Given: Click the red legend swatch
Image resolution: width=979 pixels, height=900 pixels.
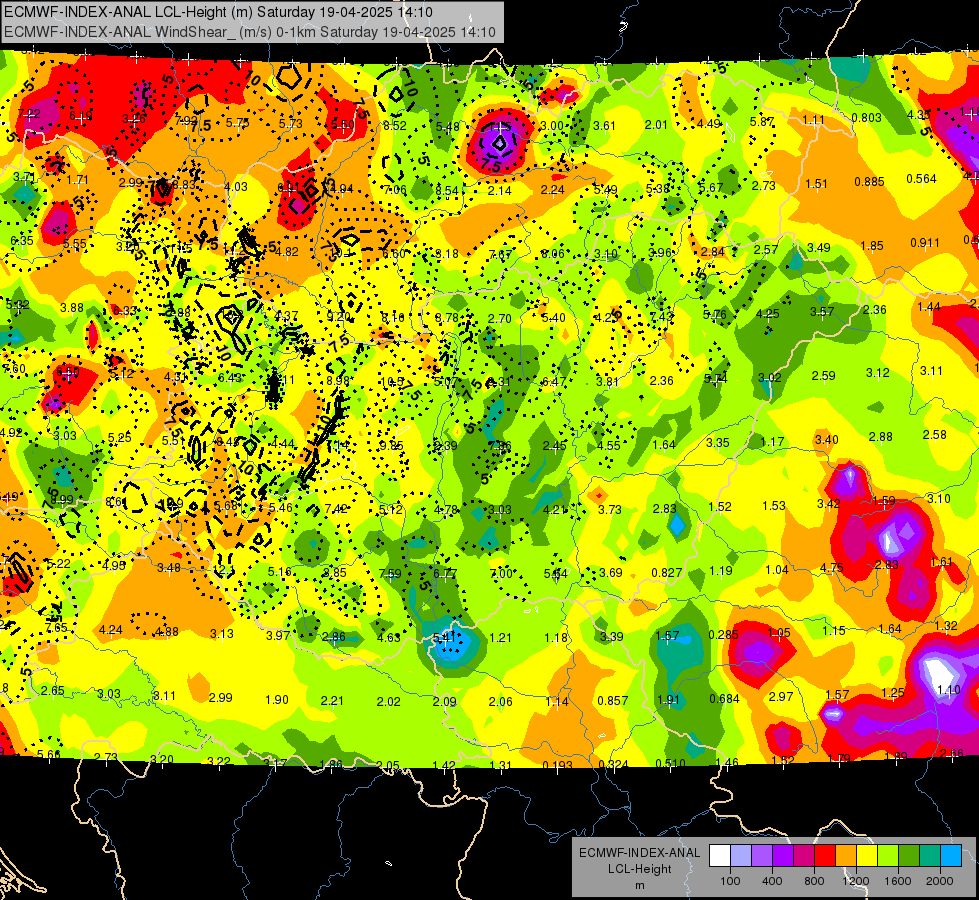Looking at the screenshot, I should 825,856.
